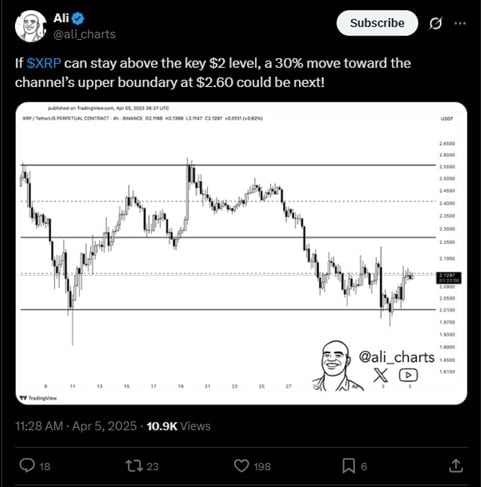Click the 18 replies count
This screenshot has width=481, height=487.
tap(45, 466)
